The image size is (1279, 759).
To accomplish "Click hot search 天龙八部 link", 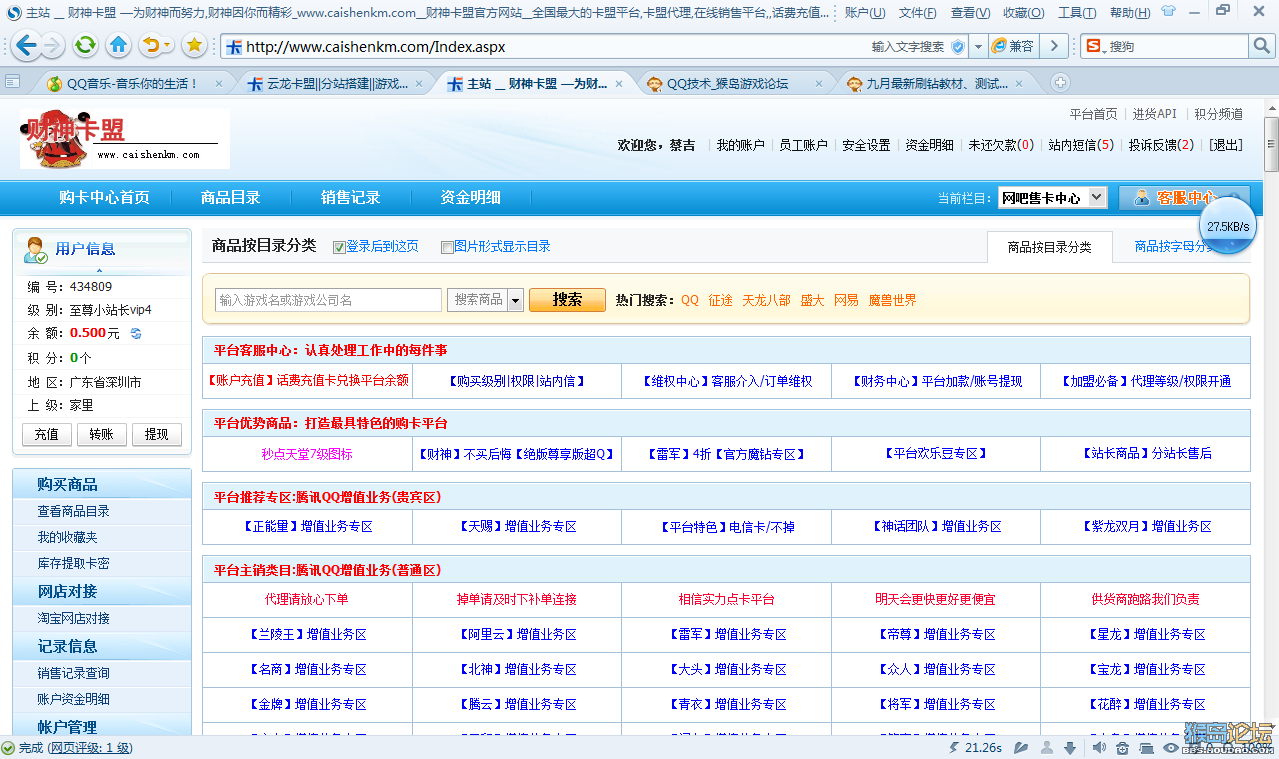I will (766, 300).
